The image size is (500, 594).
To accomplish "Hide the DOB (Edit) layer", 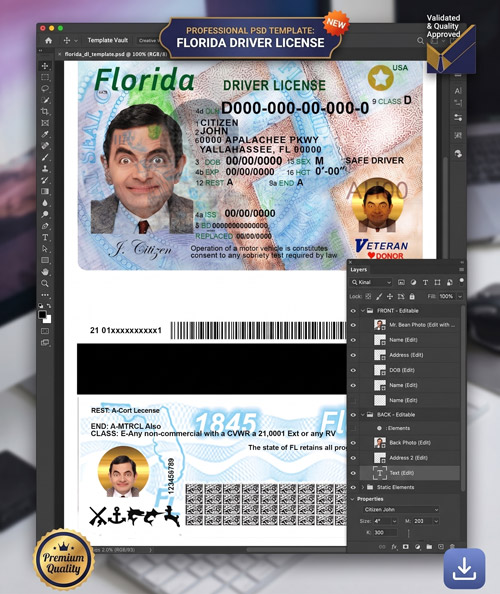I will click(x=353, y=370).
